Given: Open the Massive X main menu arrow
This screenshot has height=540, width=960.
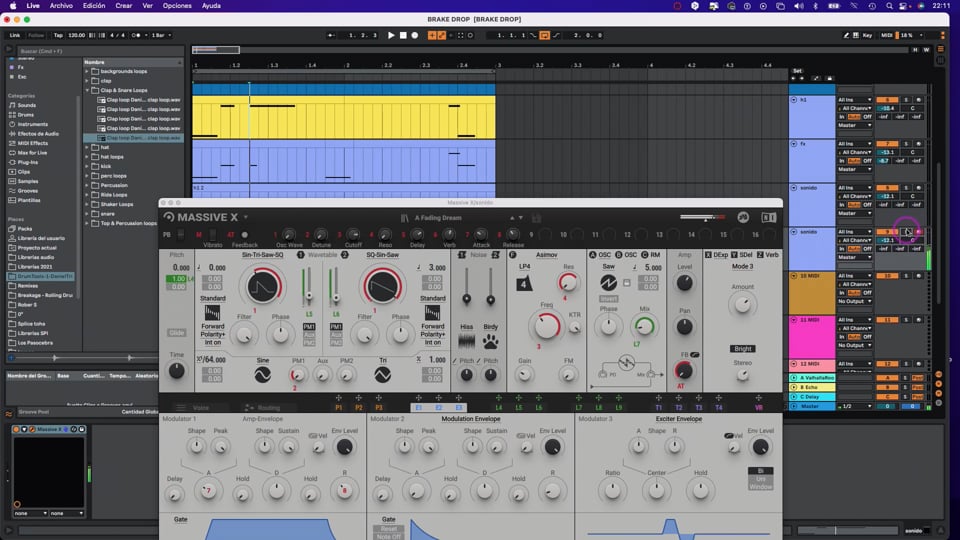Looking at the screenshot, I should 246,217.
